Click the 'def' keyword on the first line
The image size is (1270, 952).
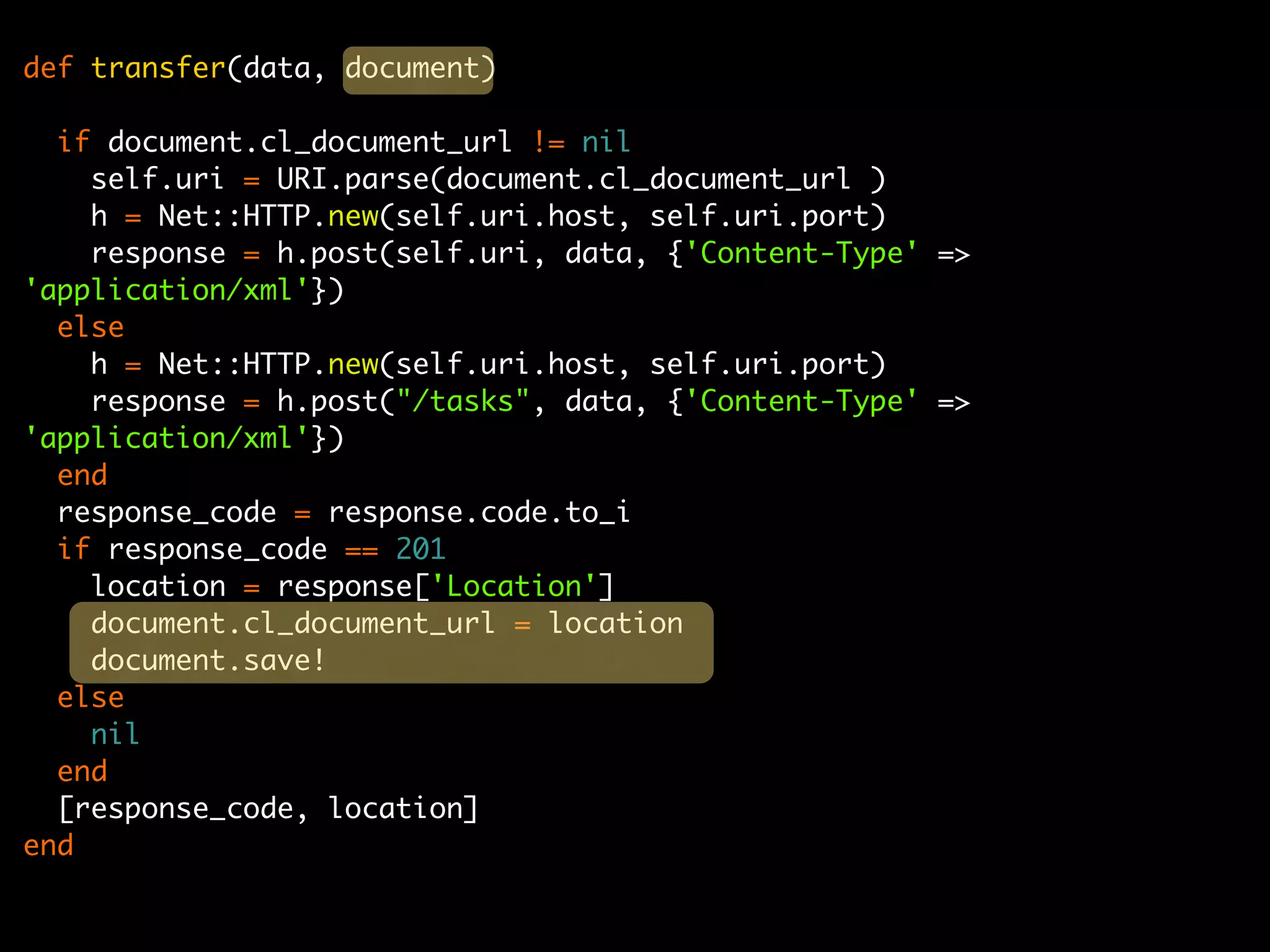48,67
